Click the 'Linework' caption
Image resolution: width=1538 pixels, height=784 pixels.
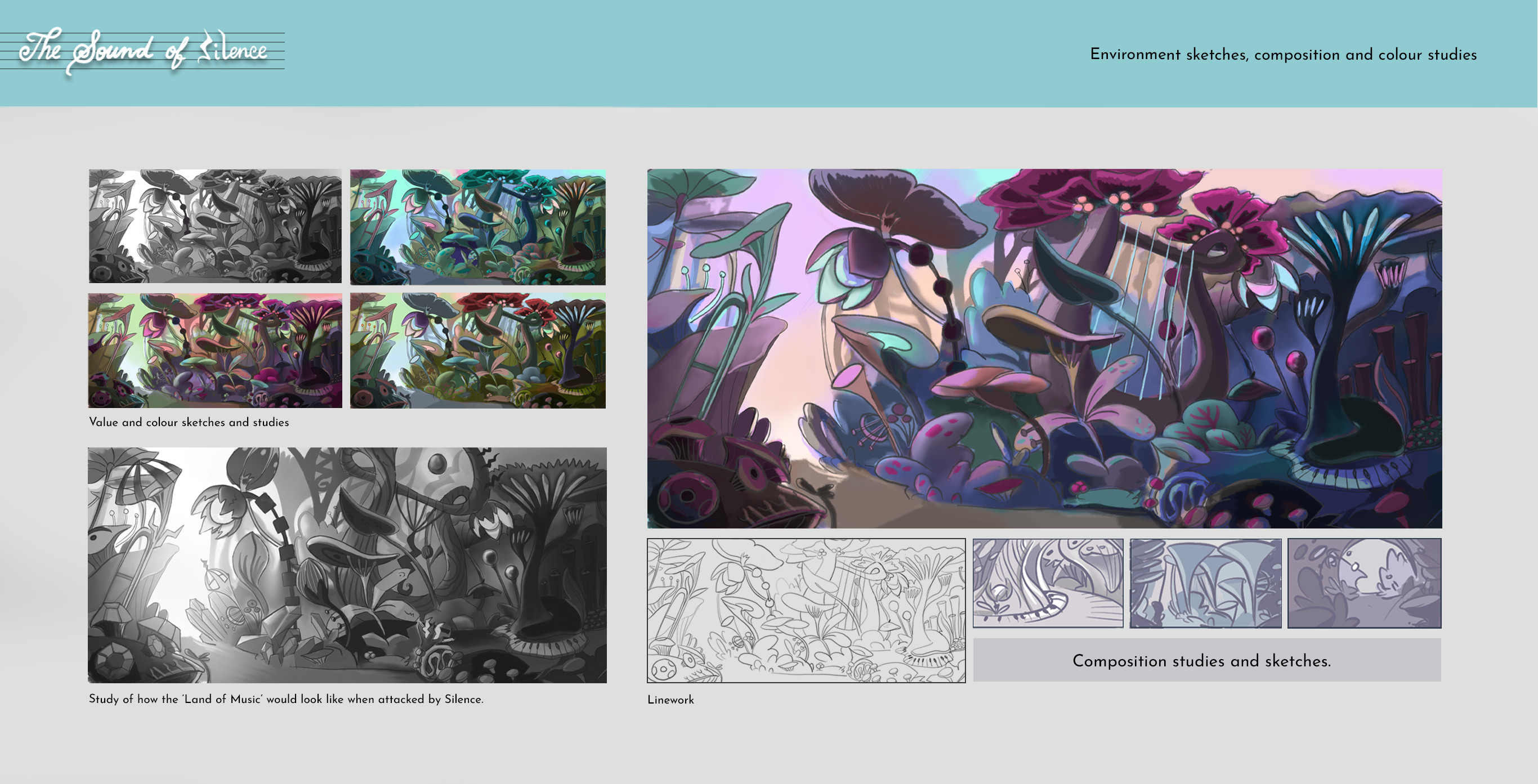click(670, 700)
